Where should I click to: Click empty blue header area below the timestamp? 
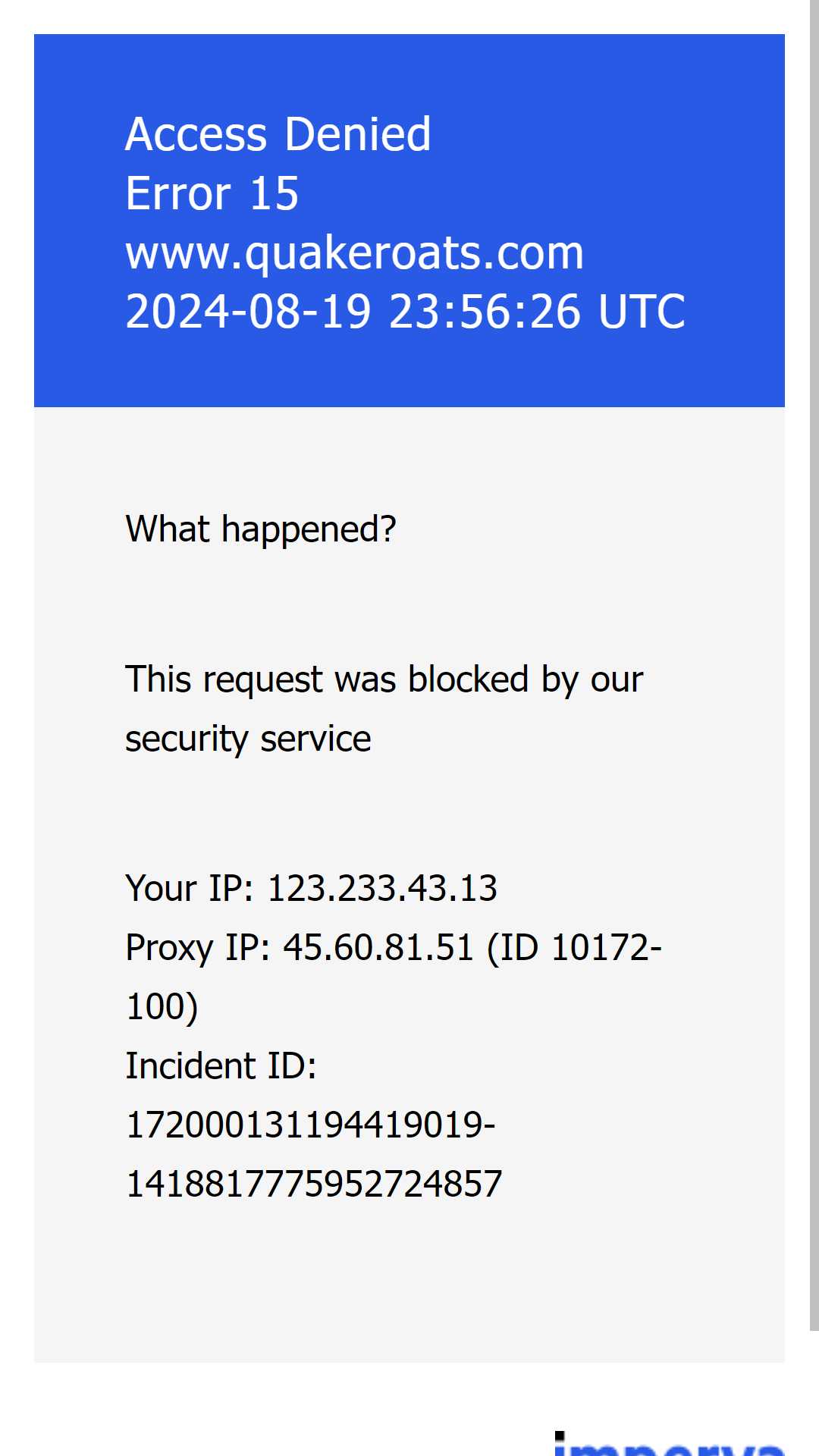coord(409,372)
